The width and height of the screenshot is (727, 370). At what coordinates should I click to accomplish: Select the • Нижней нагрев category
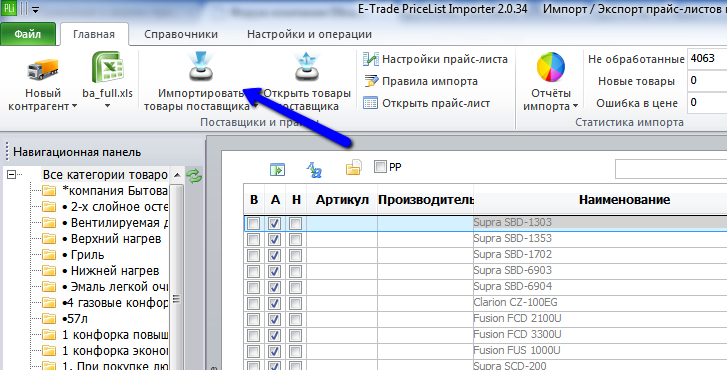pos(110,270)
